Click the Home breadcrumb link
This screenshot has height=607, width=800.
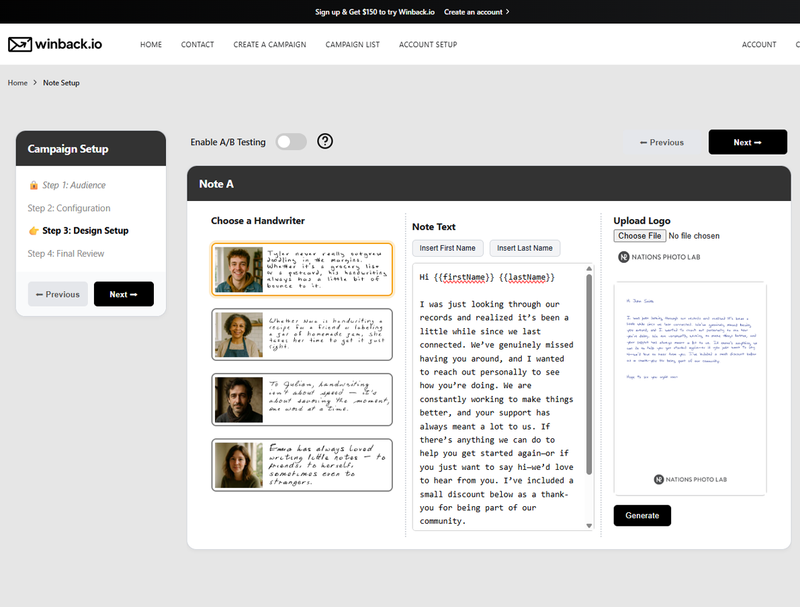[x=17, y=83]
